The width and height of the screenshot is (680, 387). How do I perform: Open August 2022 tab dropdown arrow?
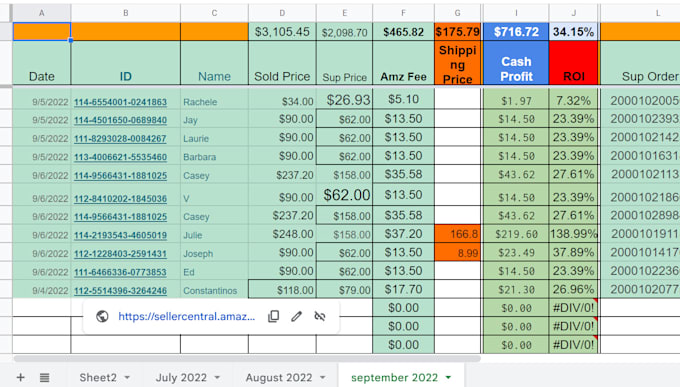[323, 377]
